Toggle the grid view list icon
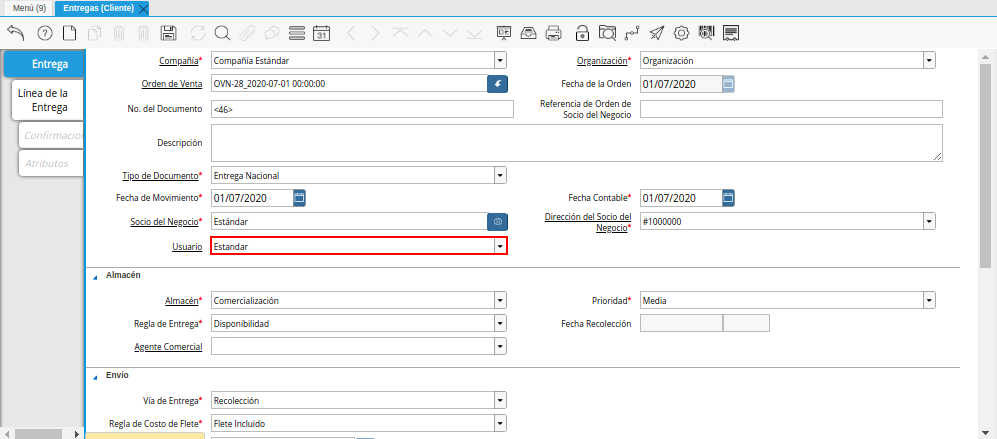This screenshot has width=997, height=439. (x=296, y=33)
